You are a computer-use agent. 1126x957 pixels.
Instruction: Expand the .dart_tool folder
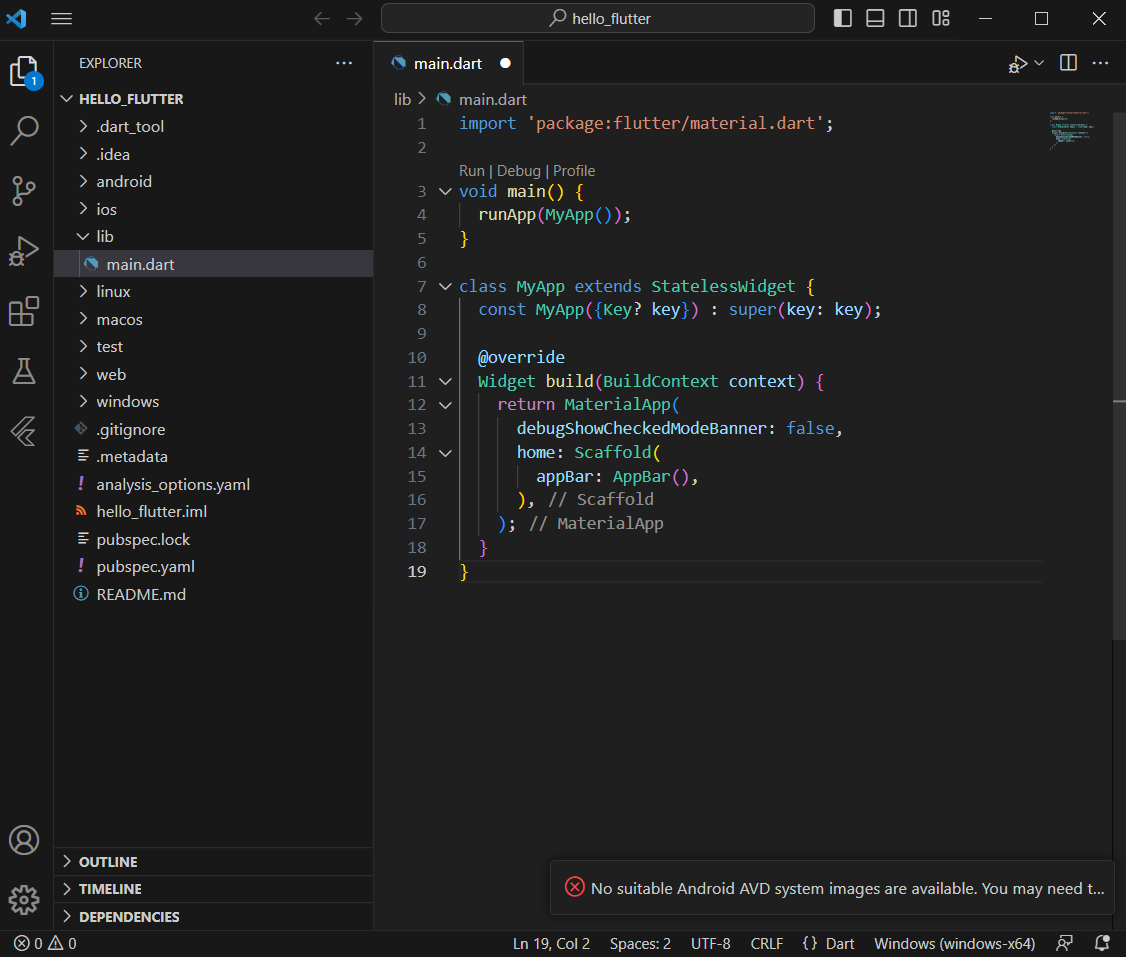pyautogui.click(x=213, y=126)
